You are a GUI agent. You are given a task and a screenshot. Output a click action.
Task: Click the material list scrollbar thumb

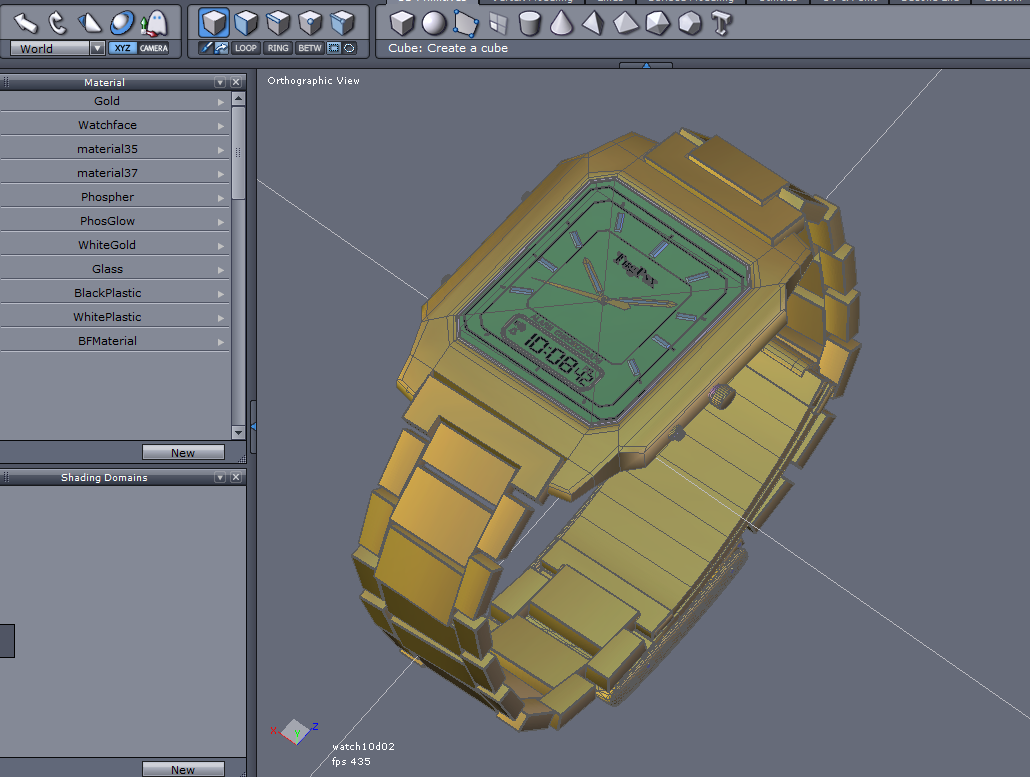pyautogui.click(x=238, y=153)
